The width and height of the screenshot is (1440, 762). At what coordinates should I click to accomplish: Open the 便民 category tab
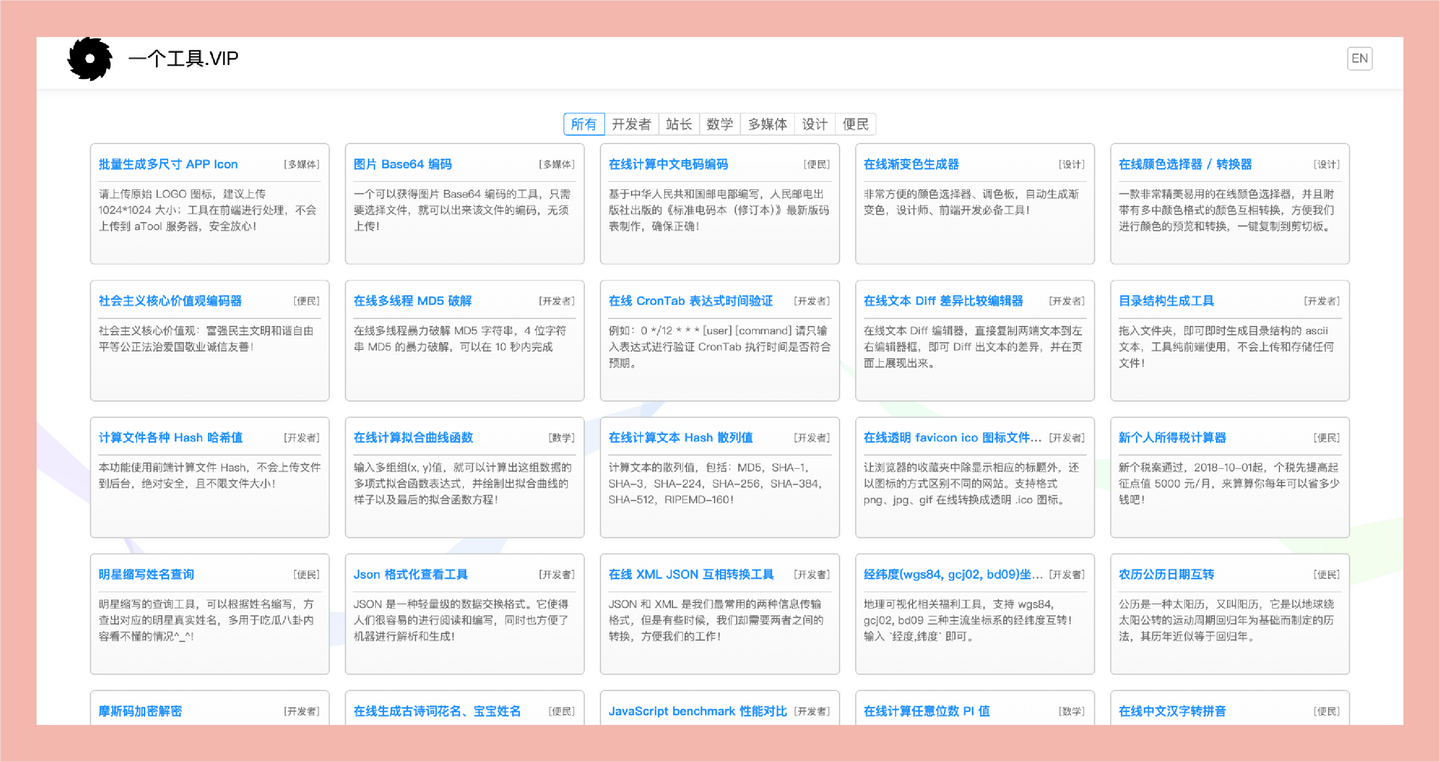tap(857, 123)
